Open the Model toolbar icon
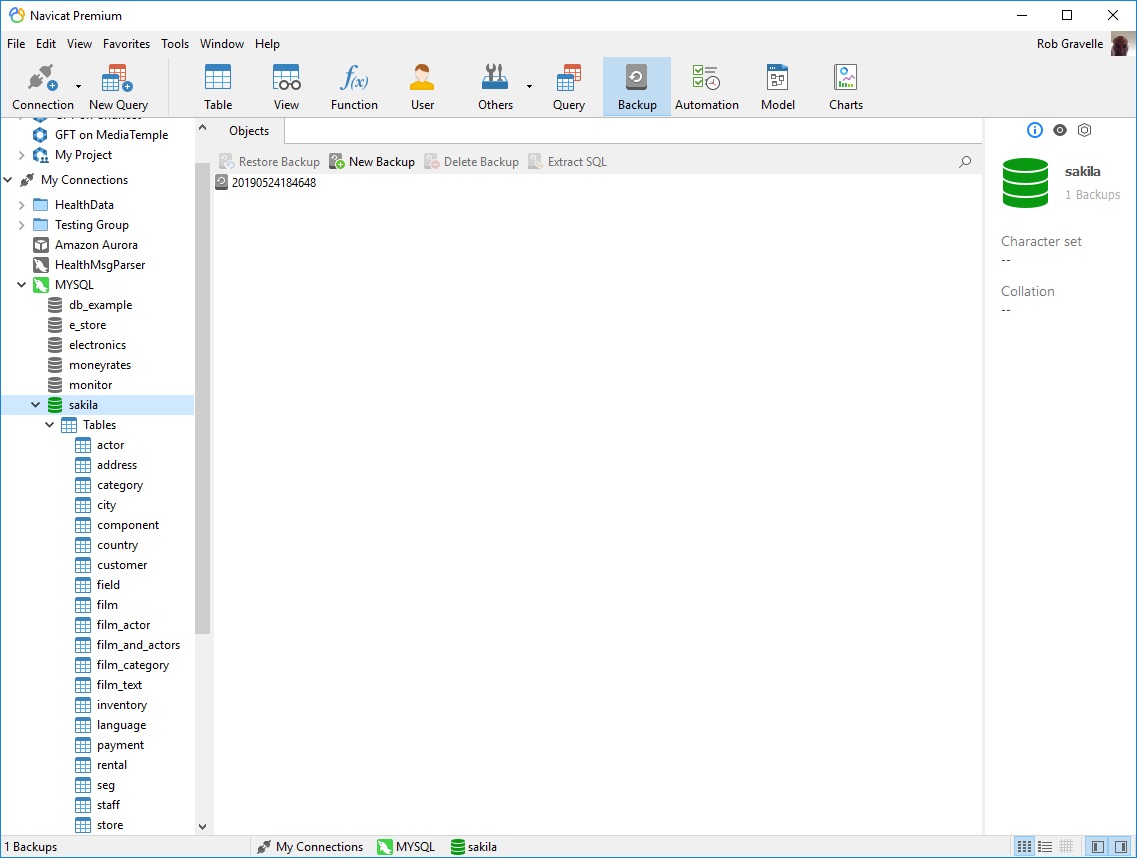This screenshot has width=1137, height=858. [777, 87]
